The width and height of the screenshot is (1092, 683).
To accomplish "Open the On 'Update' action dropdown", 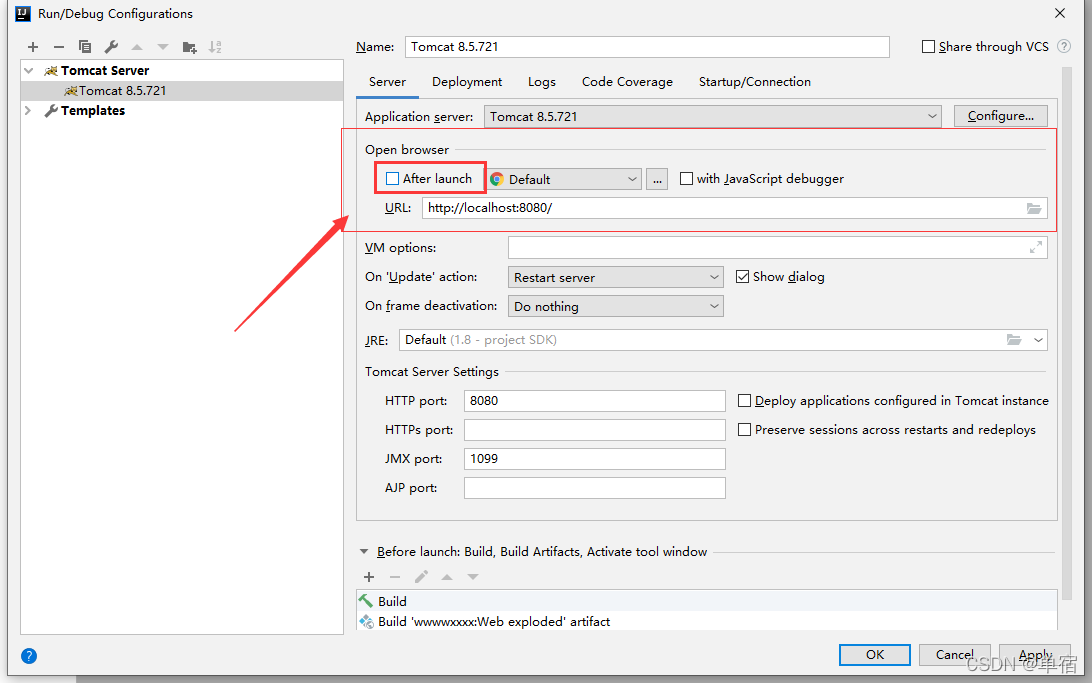I will 616,277.
